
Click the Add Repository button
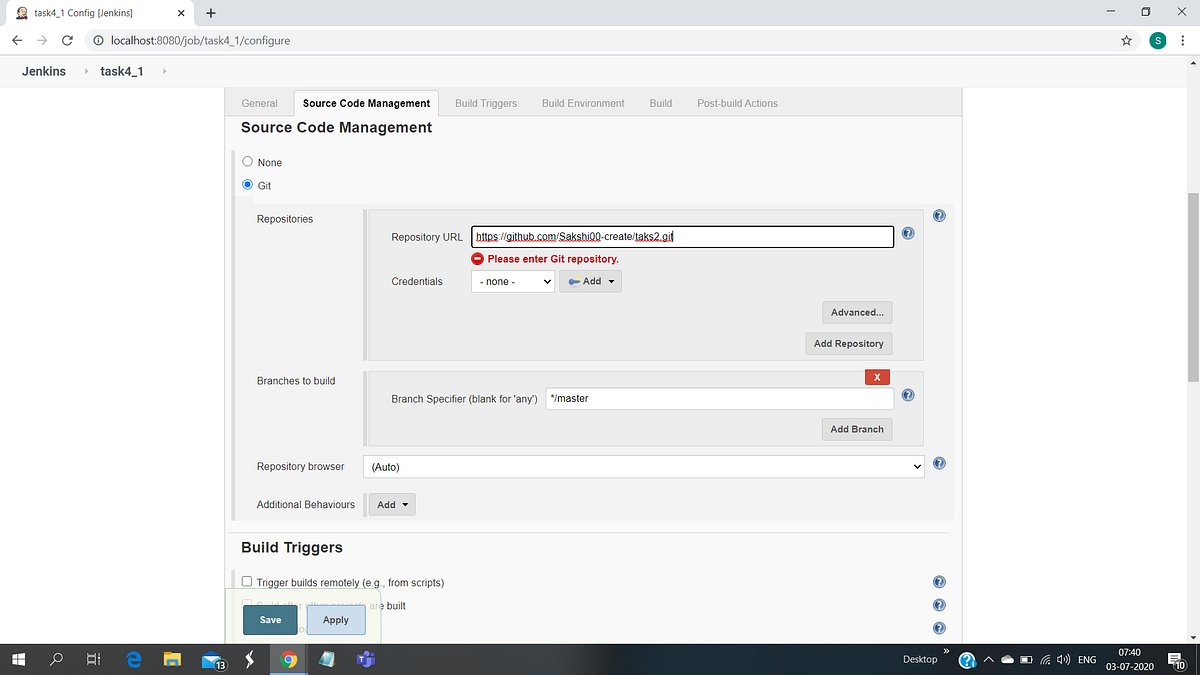[848, 343]
